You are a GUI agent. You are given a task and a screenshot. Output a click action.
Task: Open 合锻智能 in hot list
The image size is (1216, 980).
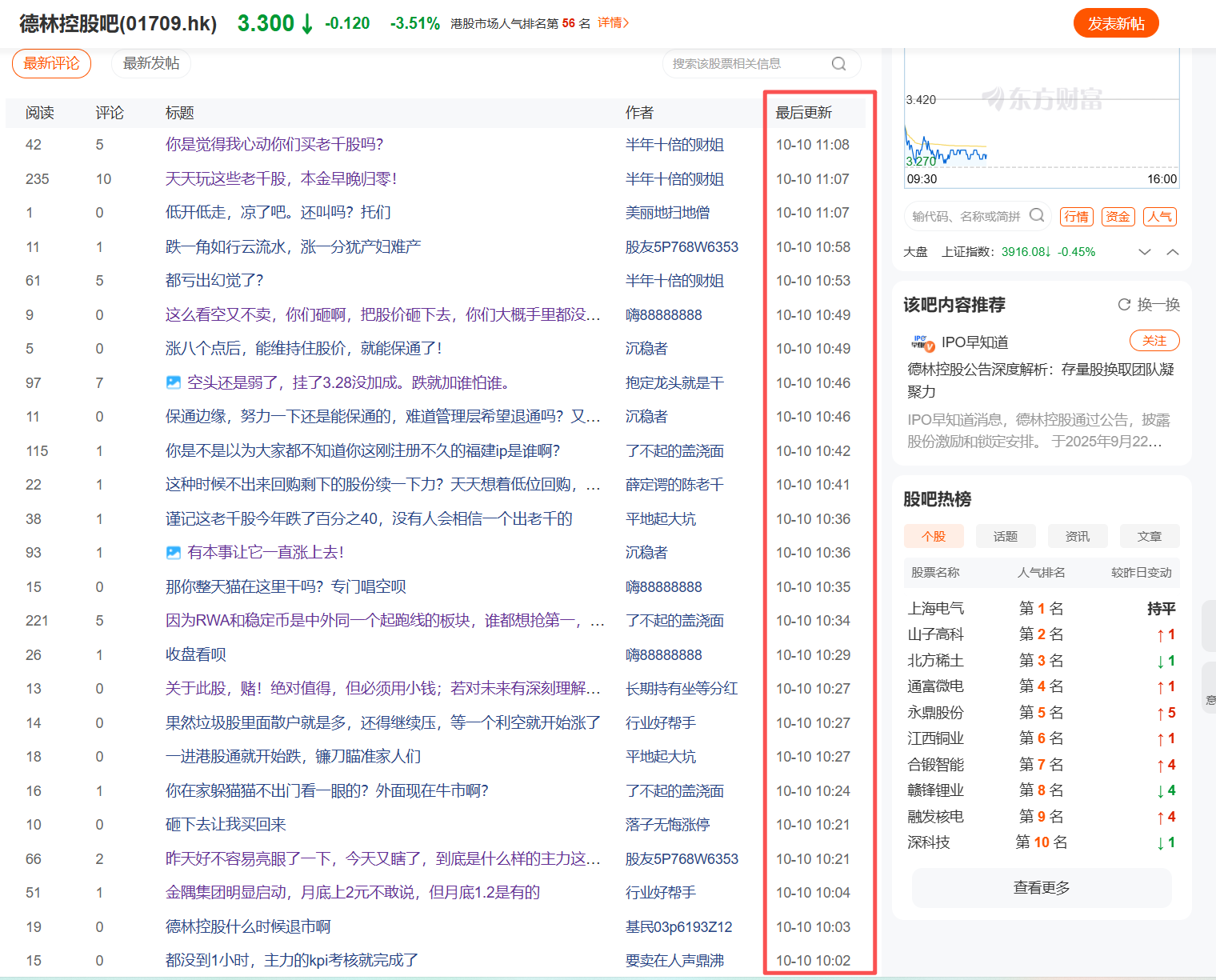point(935,764)
